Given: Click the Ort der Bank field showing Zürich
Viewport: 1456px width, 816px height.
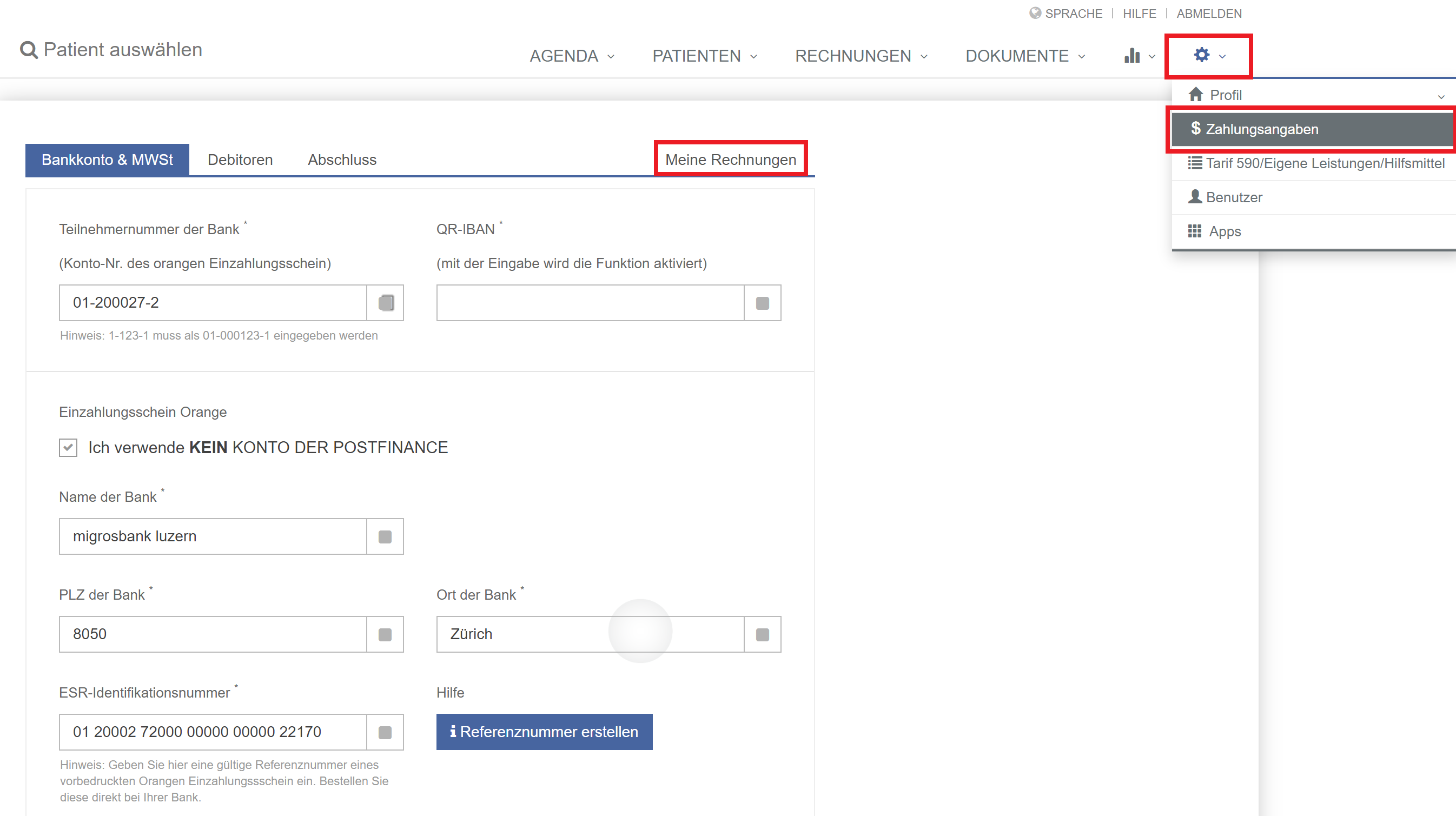Looking at the screenshot, I should pos(590,634).
